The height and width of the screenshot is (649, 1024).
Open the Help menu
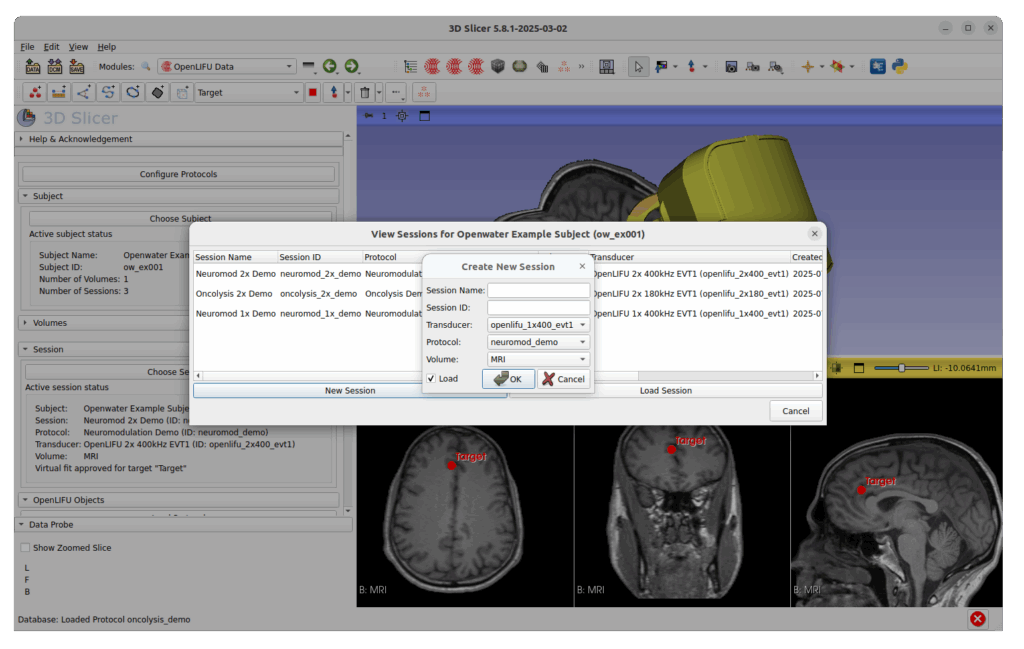click(106, 47)
